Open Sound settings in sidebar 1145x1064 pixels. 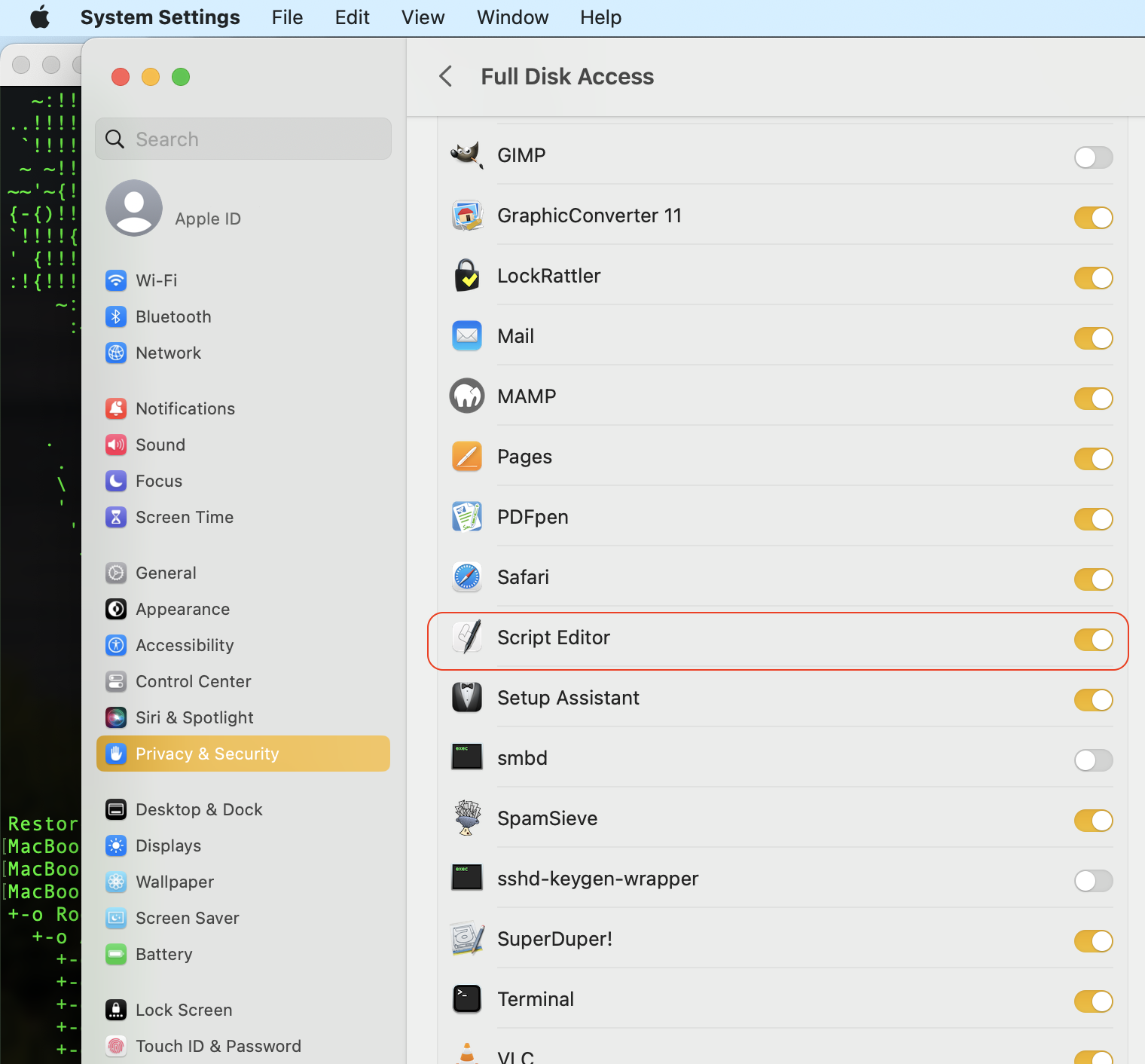(x=243, y=445)
